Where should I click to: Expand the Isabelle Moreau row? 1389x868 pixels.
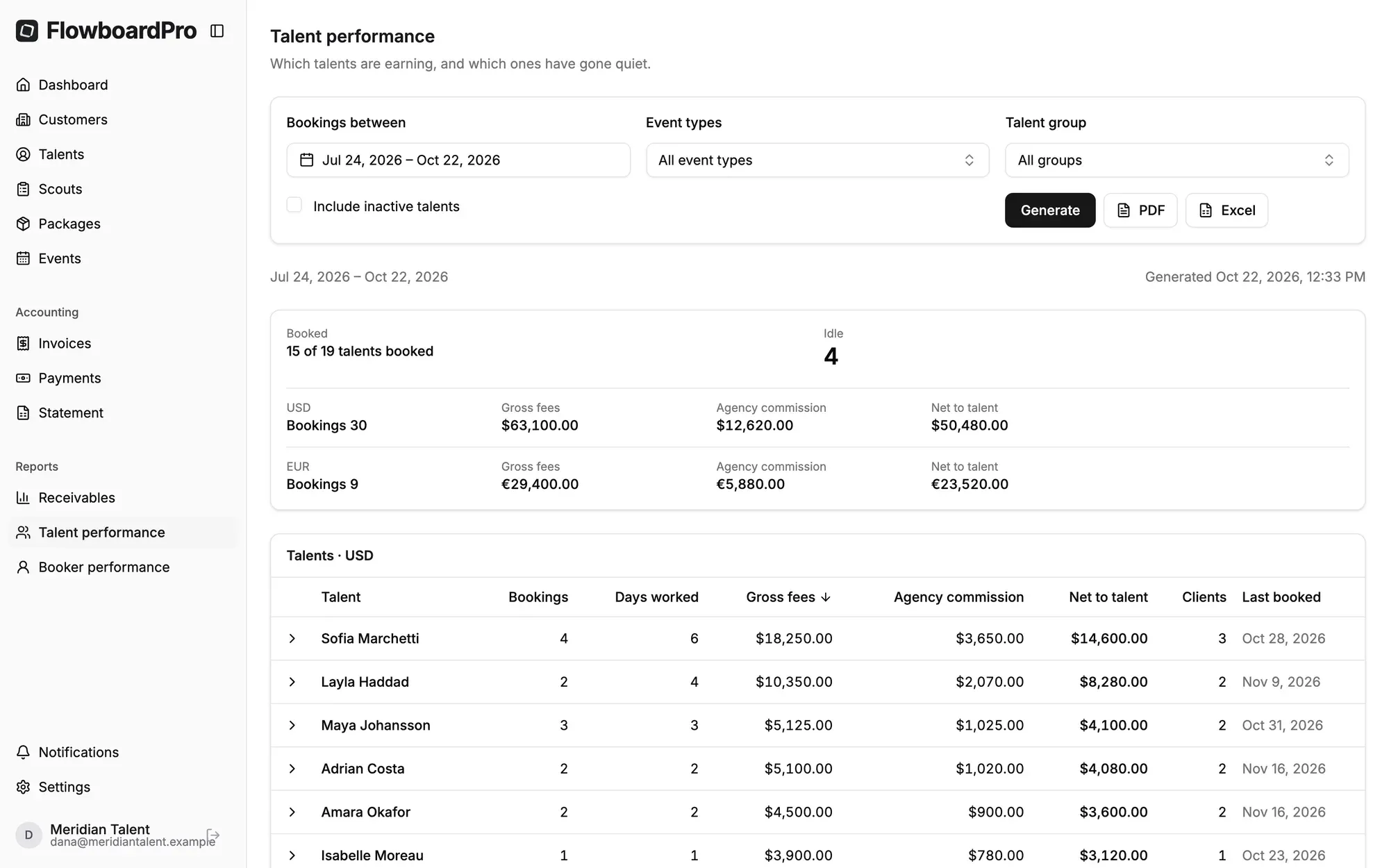click(292, 856)
